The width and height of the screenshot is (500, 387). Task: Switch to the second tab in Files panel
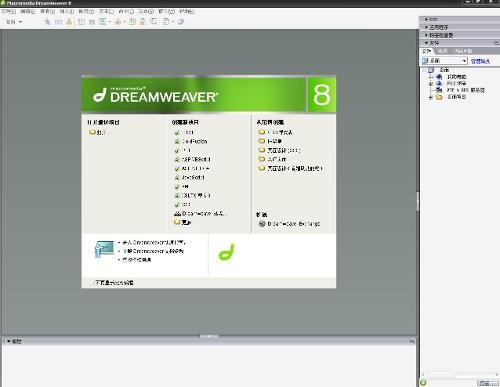(x=442, y=51)
